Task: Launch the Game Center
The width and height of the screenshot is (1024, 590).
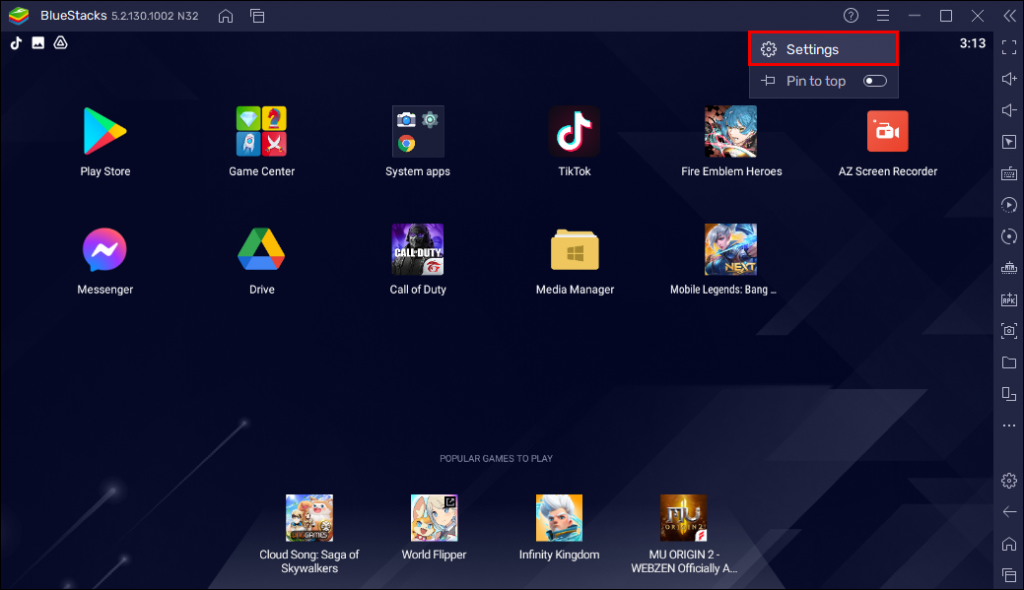Action: [x=261, y=131]
